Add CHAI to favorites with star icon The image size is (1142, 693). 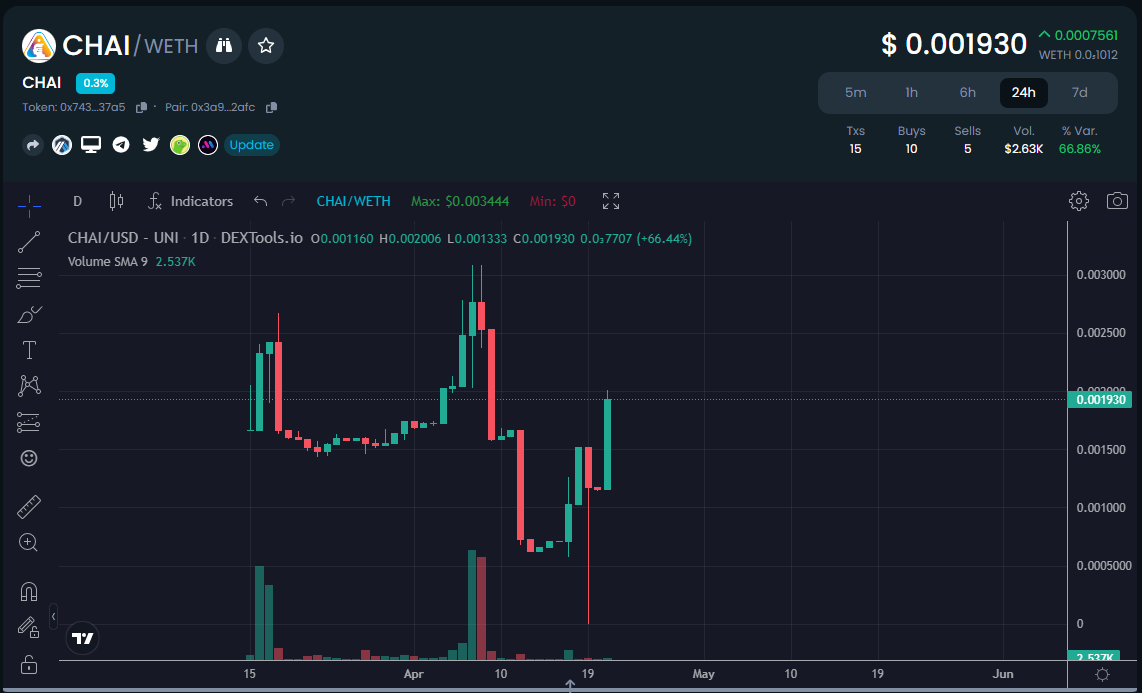click(x=266, y=46)
